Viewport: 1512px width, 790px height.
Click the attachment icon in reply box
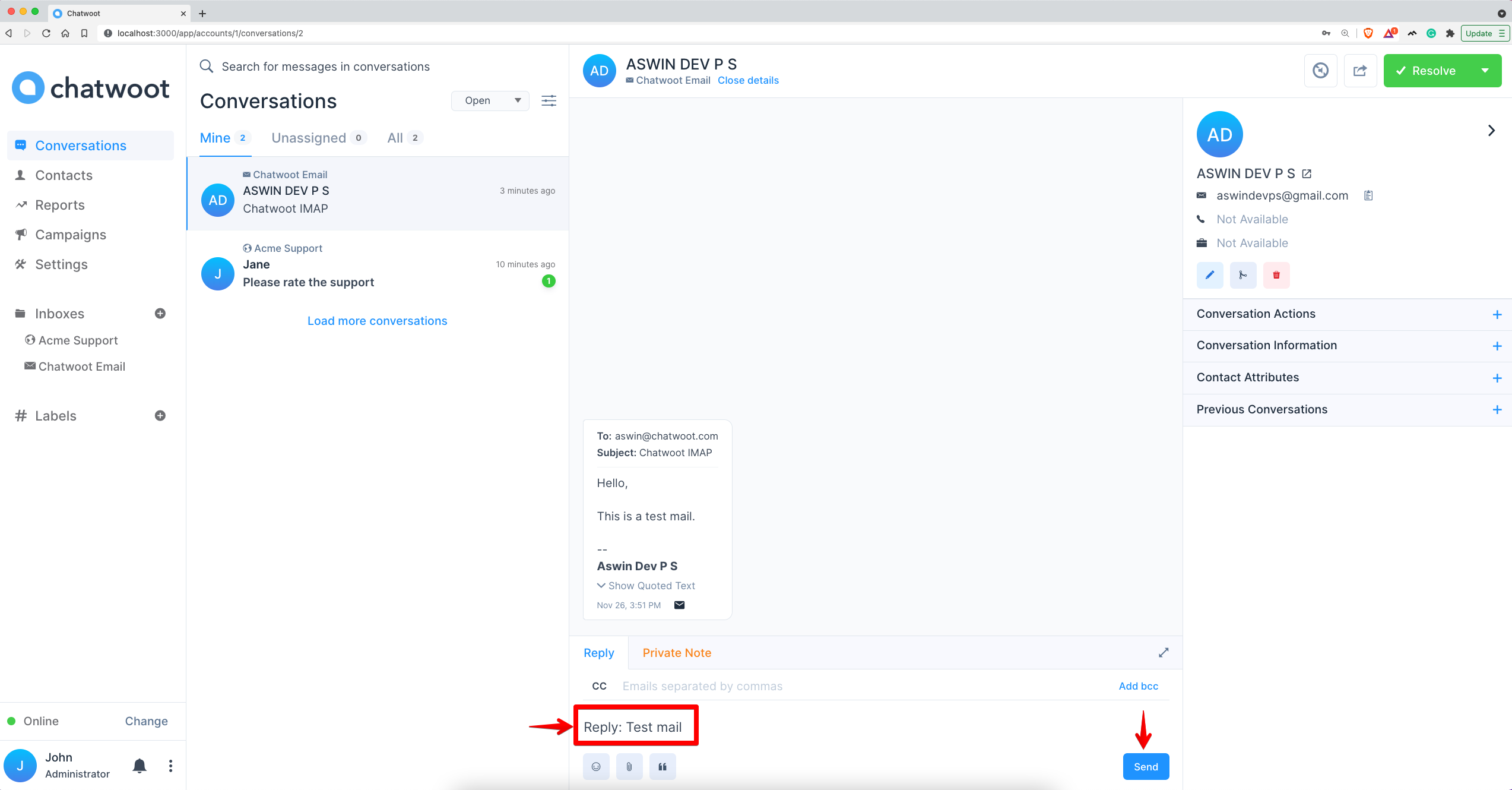(629, 766)
